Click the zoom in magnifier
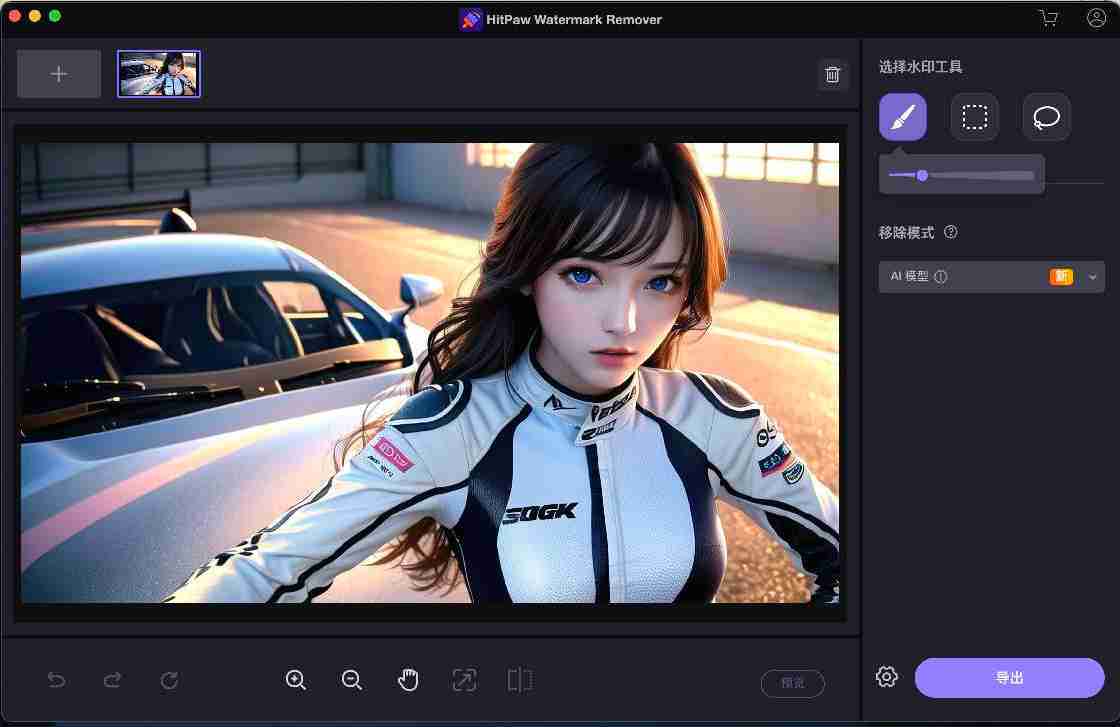The height and width of the screenshot is (727, 1120). pyautogui.click(x=296, y=680)
